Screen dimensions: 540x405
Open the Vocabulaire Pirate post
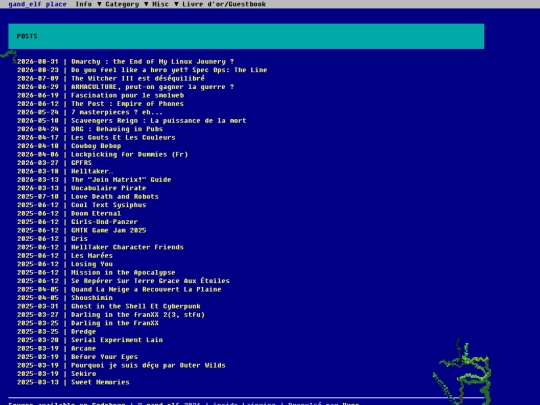click(108, 188)
